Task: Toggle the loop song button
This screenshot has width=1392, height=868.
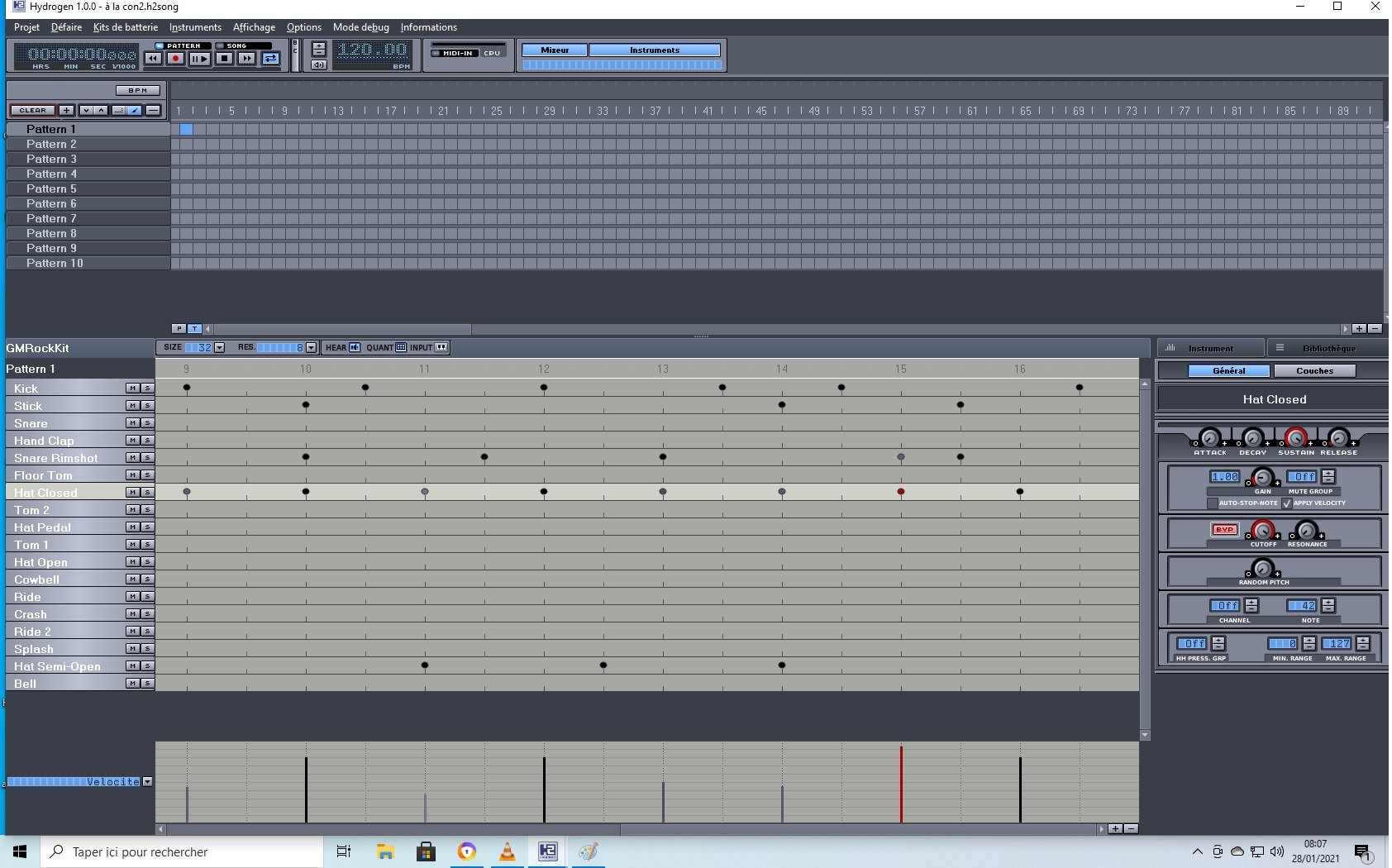Action: click(270, 59)
